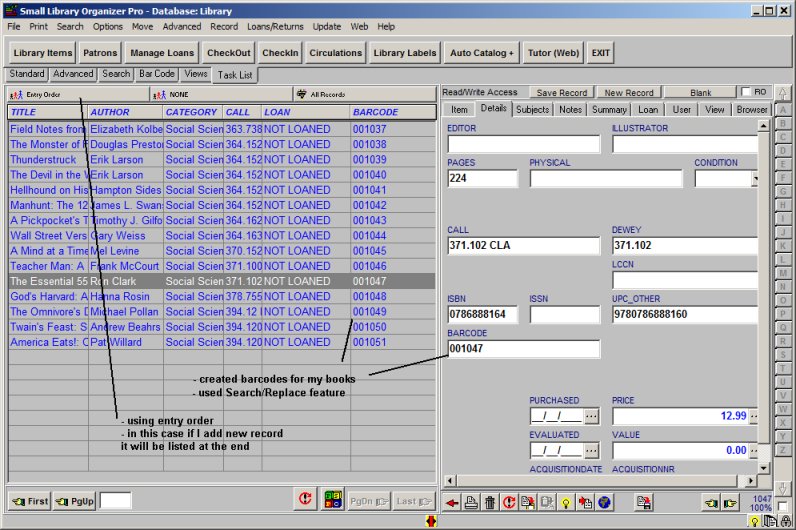Click the vertical scrollbar down arrow in details
Screen dimensions: 796x530
pos(764,468)
